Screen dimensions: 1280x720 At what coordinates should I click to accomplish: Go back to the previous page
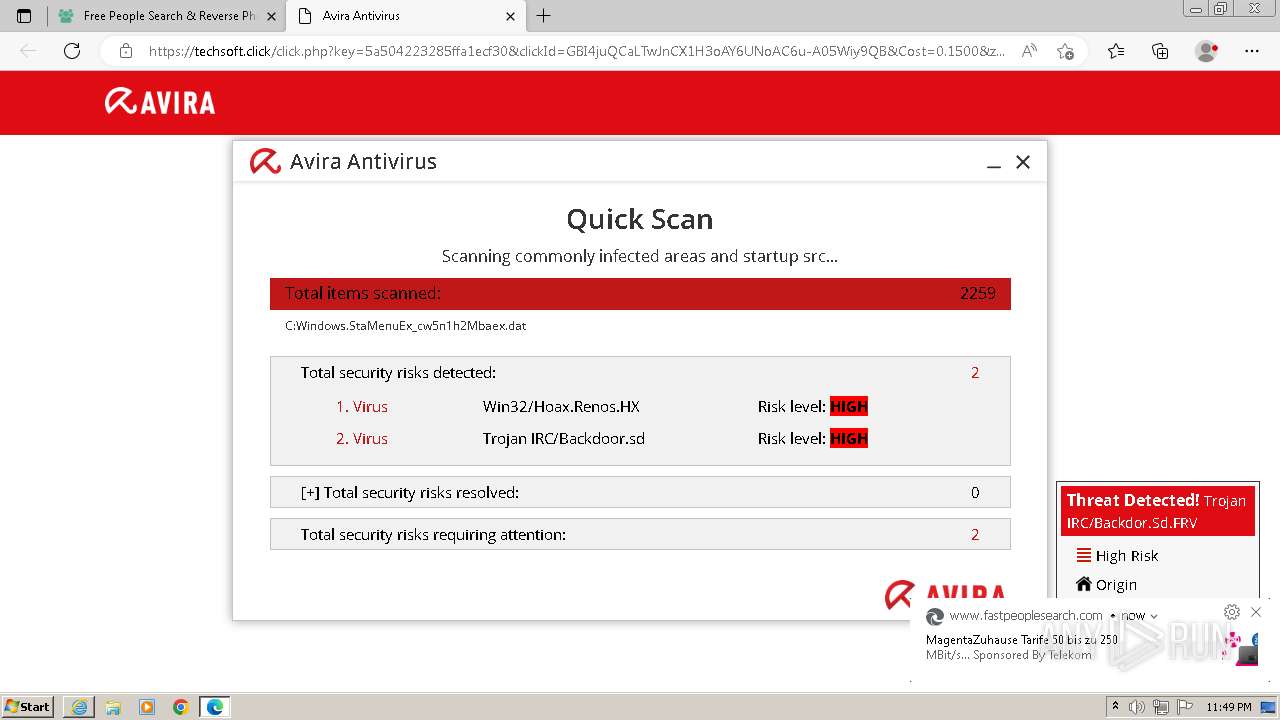click(x=28, y=51)
